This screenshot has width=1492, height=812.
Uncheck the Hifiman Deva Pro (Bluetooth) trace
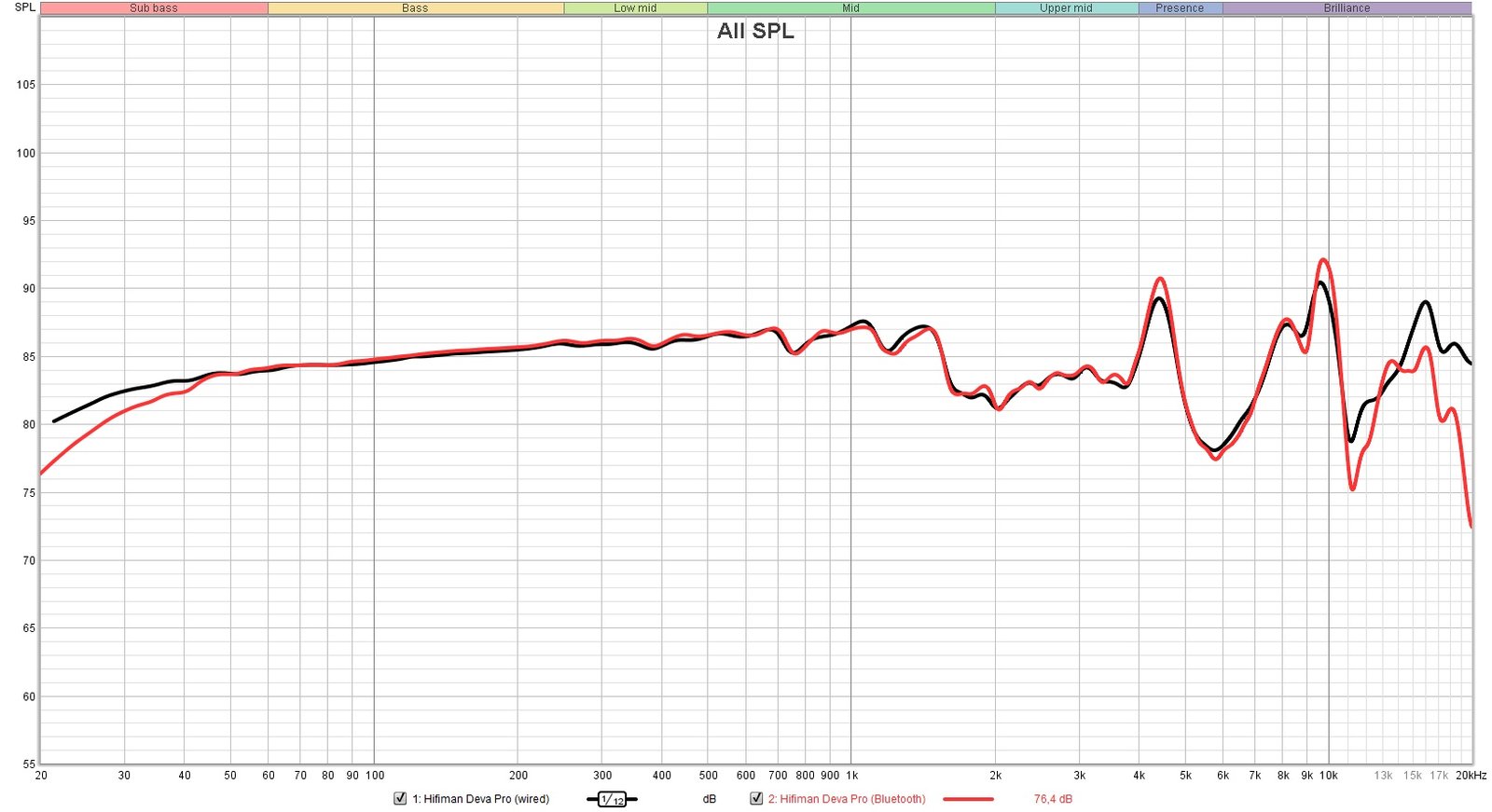756,799
